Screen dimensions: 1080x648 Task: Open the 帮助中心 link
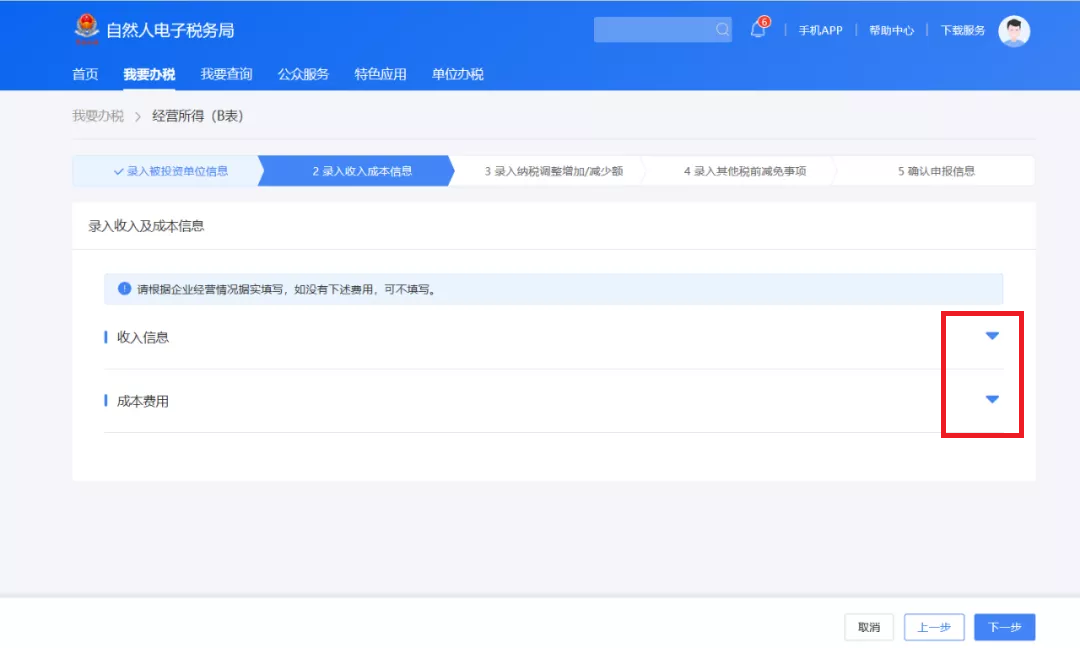891,31
